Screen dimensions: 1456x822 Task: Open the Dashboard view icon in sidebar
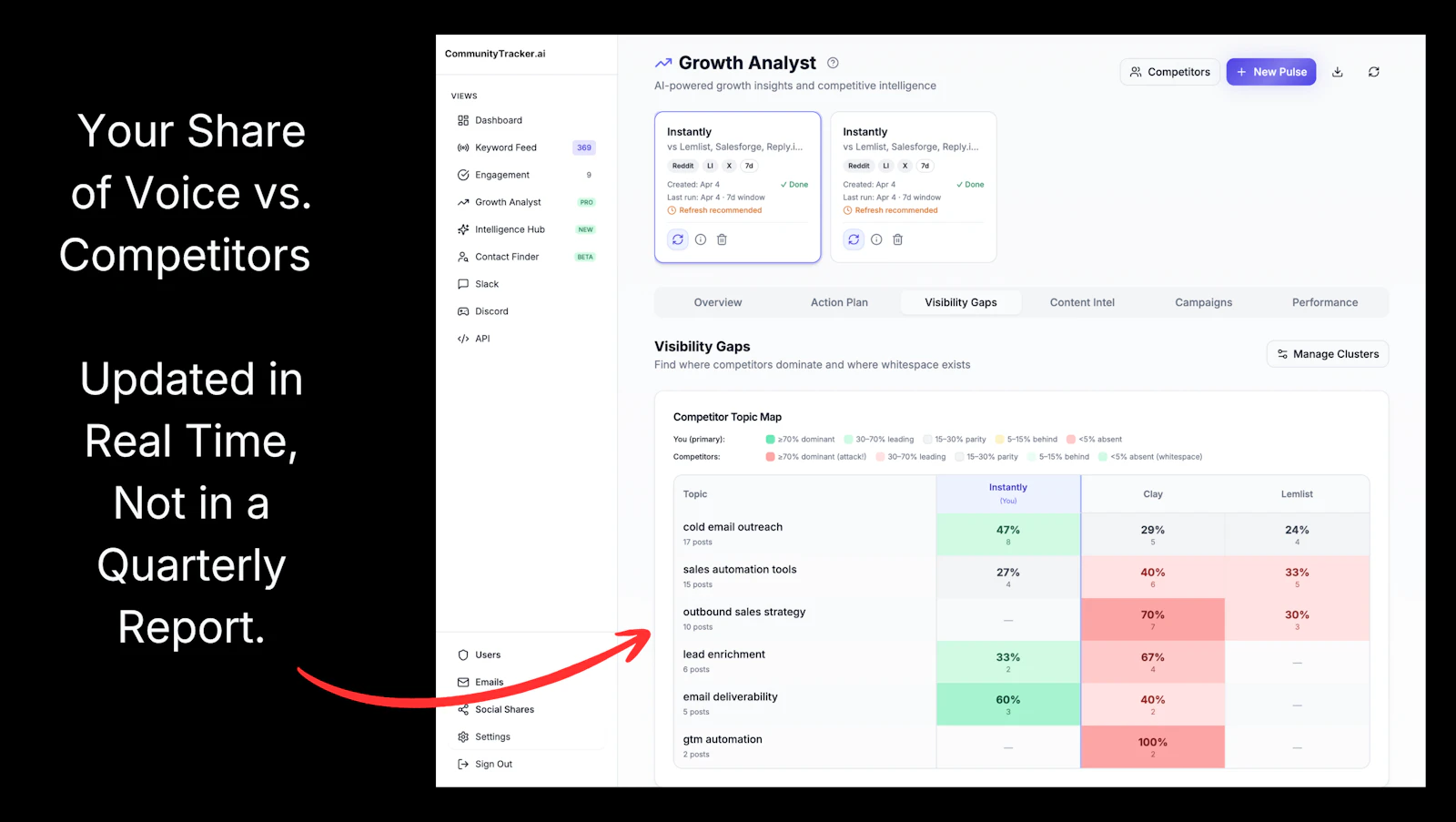click(x=462, y=119)
